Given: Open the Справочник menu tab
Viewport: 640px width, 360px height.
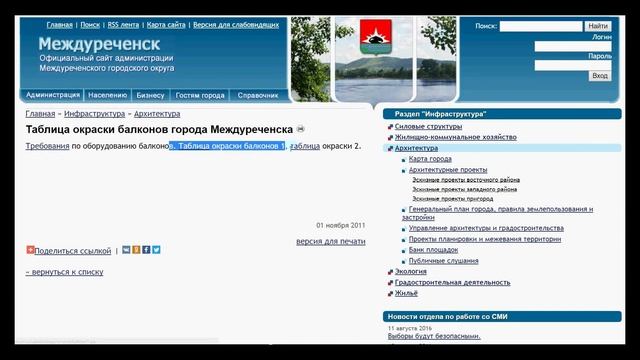Looking at the screenshot, I should pos(258,95).
